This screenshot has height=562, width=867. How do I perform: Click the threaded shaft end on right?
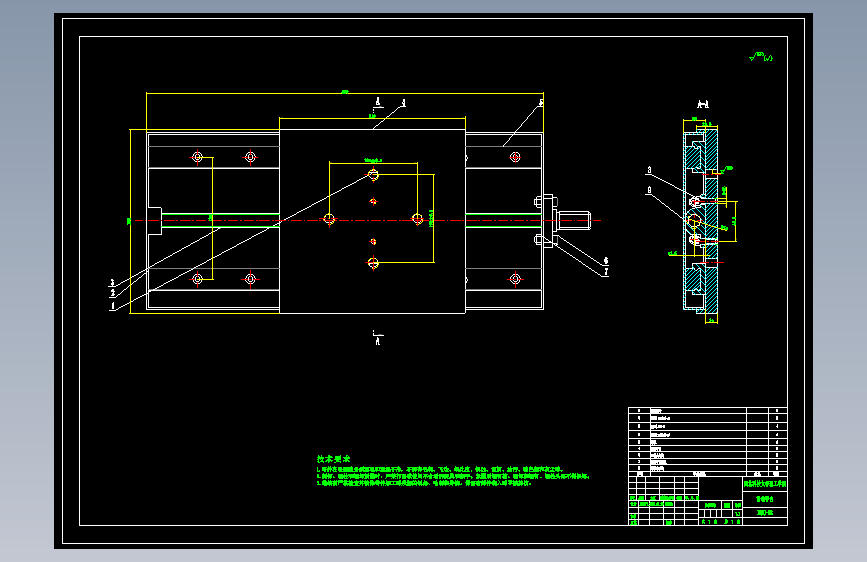coord(574,220)
